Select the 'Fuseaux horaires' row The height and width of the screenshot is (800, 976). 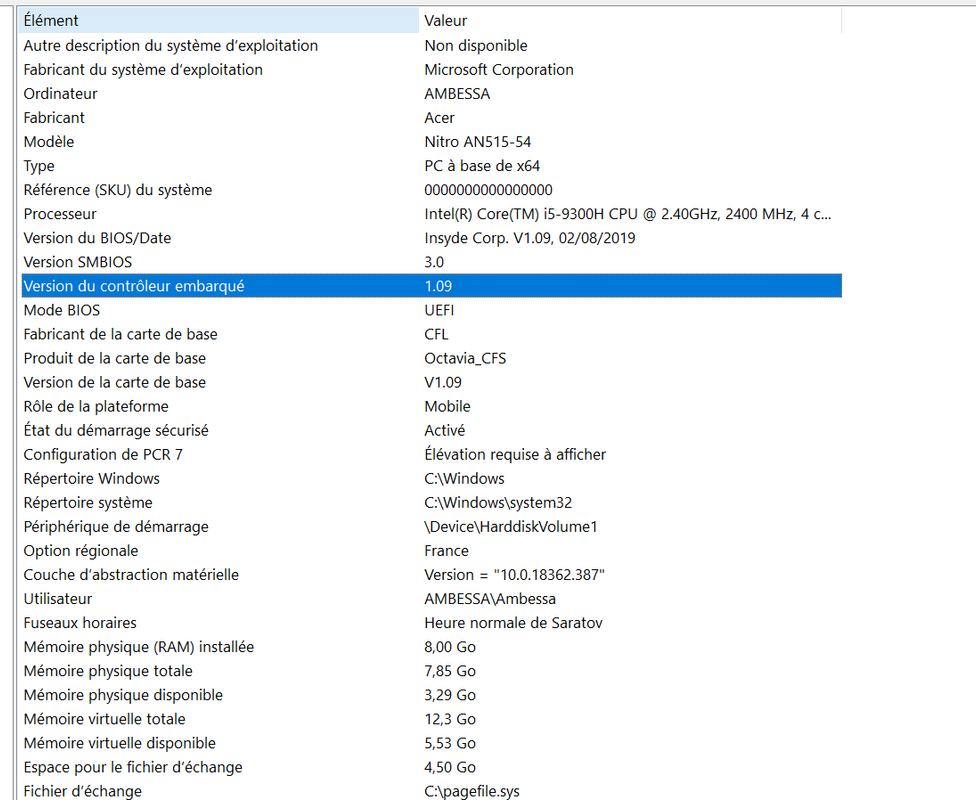pos(431,623)
